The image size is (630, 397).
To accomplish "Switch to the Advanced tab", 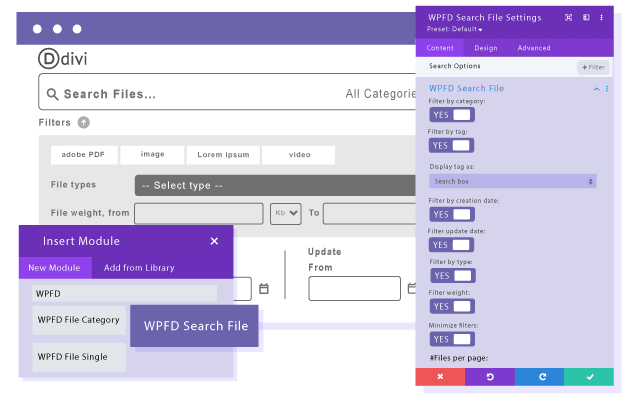I will 534,48.
